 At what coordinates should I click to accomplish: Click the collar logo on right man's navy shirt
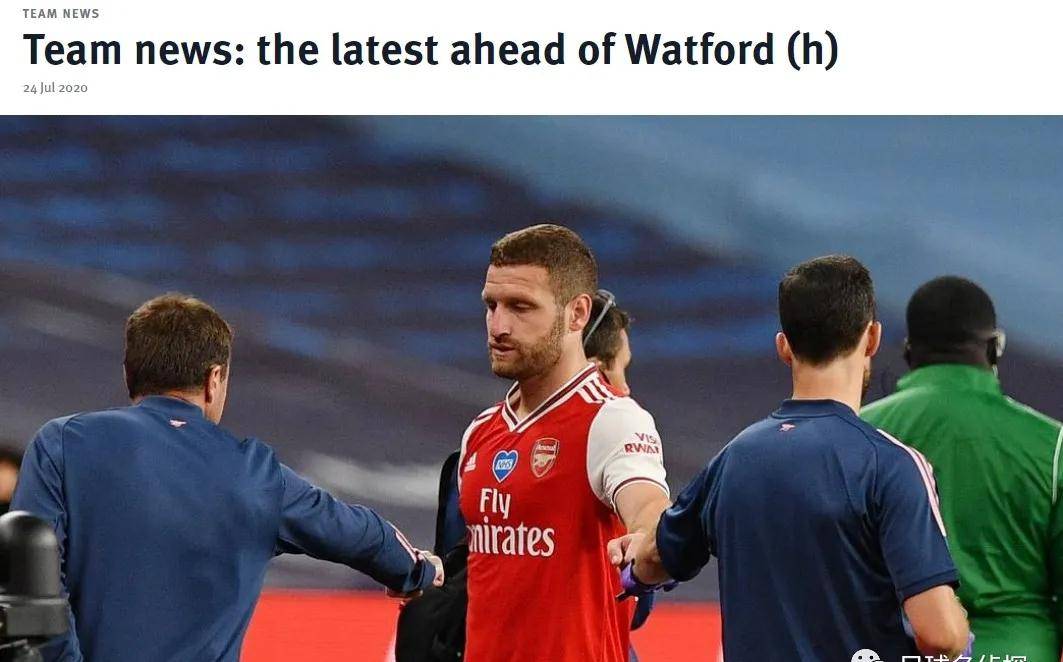pyautogui.click(x=787, y=427)
